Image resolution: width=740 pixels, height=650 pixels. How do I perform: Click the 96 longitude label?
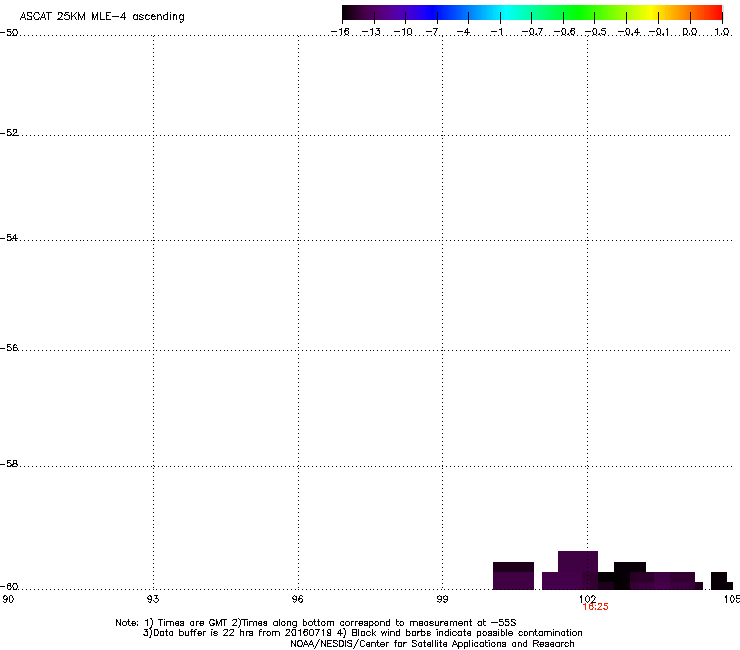click(297, 599)
